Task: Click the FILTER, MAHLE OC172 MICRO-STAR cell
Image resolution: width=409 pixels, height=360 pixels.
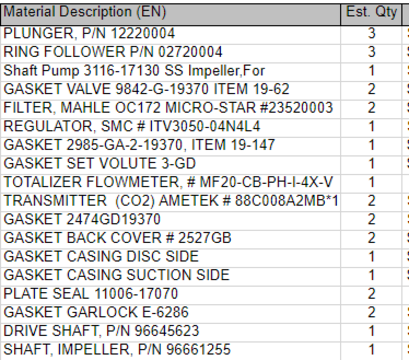Action: 171,108
